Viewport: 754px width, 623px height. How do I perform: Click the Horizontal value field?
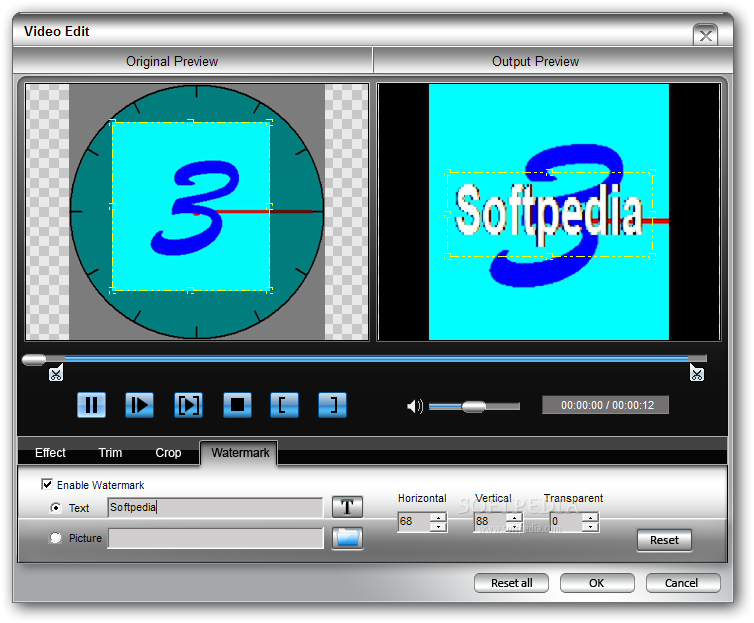point(415,522)
